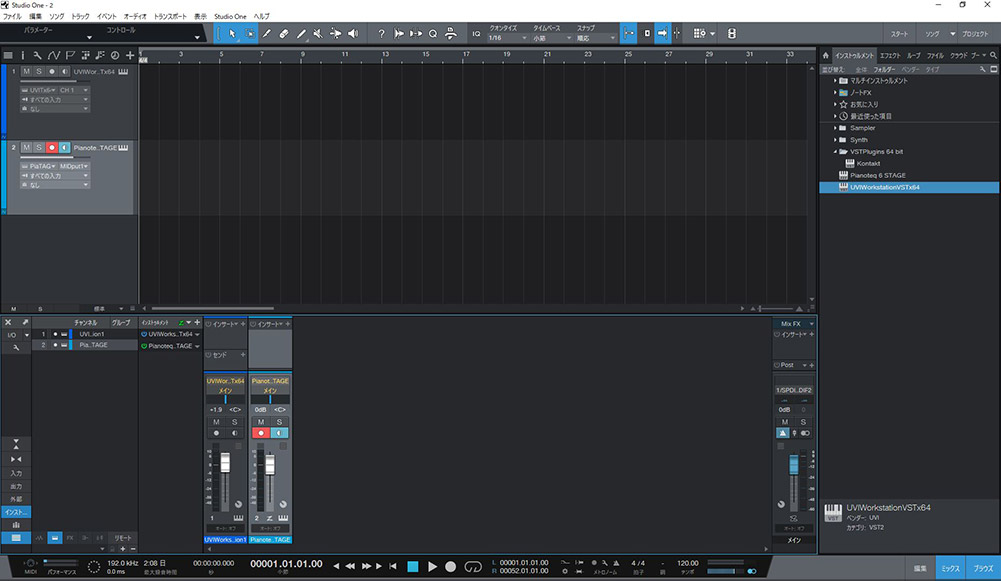This screenshot has width=1001, height=581.
Task: Select the Paint (pencil) tool
Action: click(x=301, y=34)
